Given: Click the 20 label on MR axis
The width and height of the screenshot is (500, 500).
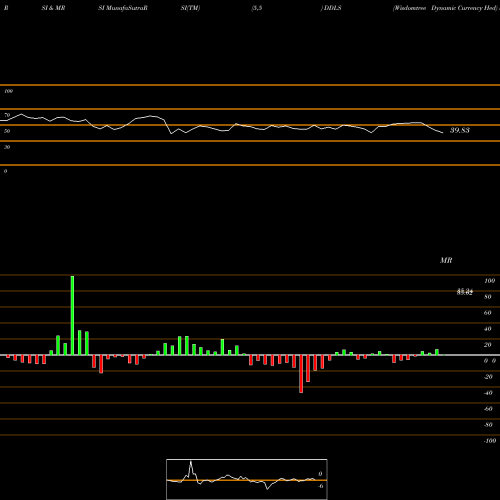Looking at the screenshot, I should click(x=488, y=345).
